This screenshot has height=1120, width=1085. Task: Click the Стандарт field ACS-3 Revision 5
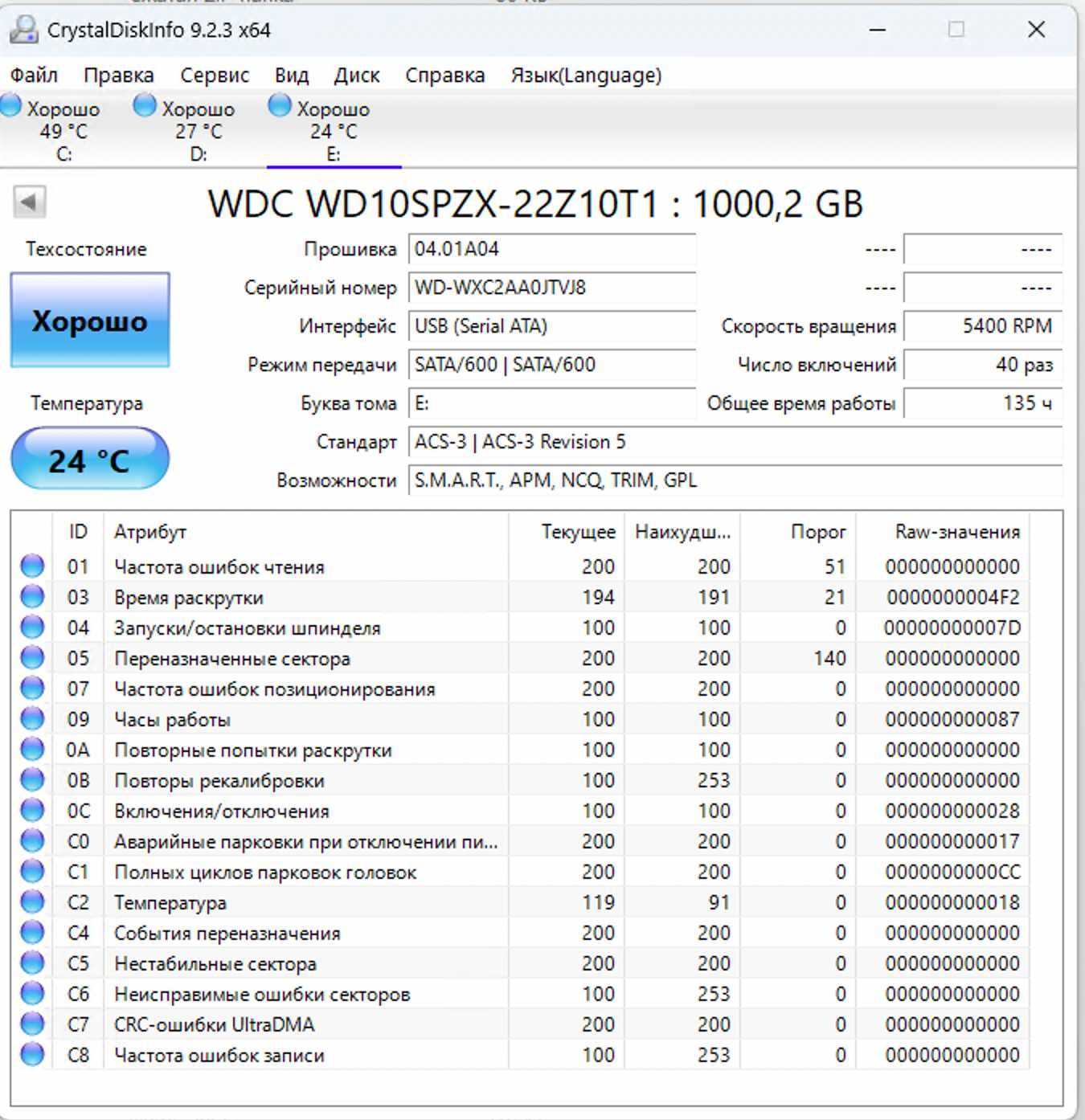coord(735,442)
